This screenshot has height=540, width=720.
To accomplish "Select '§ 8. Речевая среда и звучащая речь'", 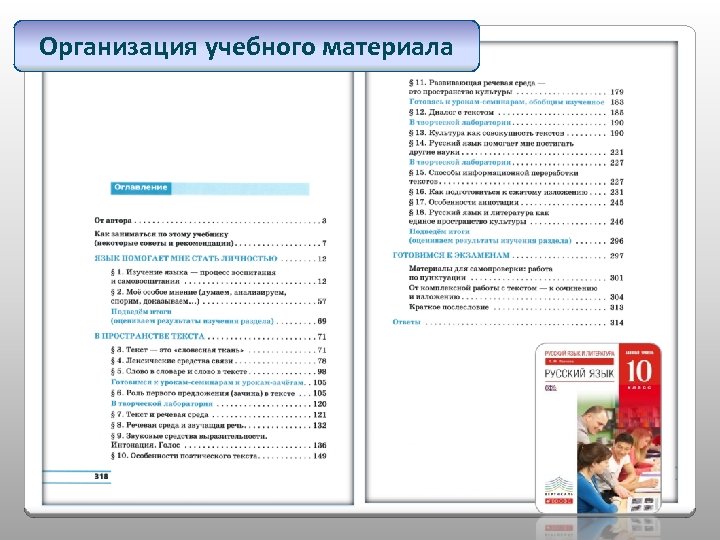I will coord(219,426).
